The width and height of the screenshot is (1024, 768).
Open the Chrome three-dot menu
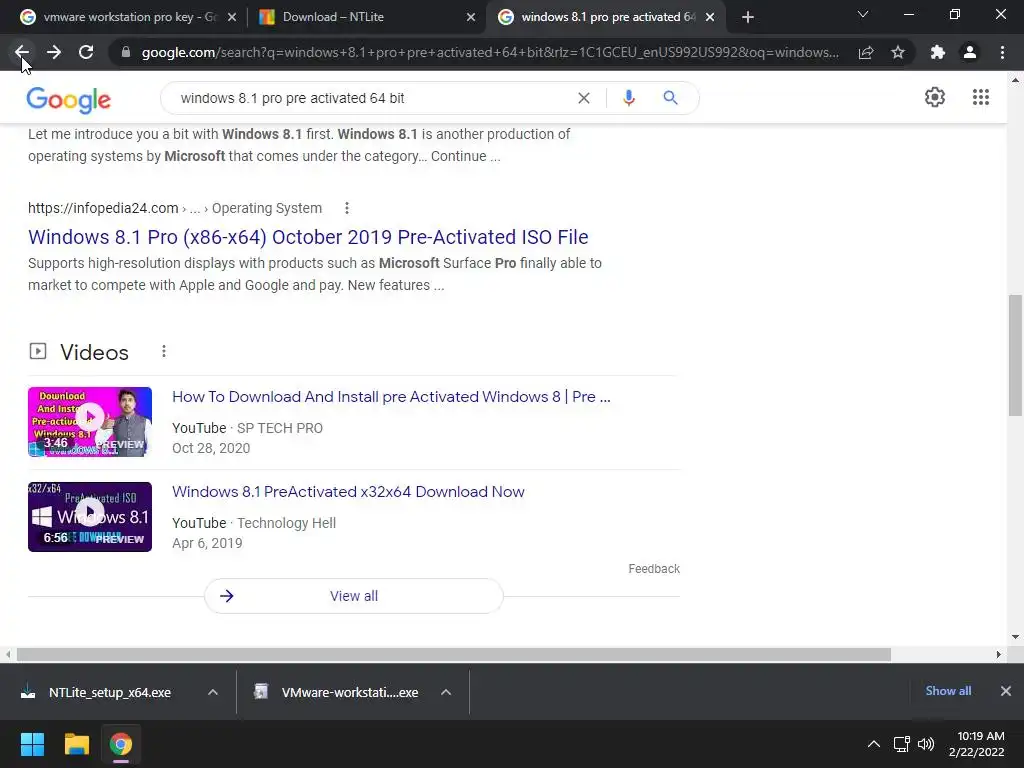click(1002, 52)
